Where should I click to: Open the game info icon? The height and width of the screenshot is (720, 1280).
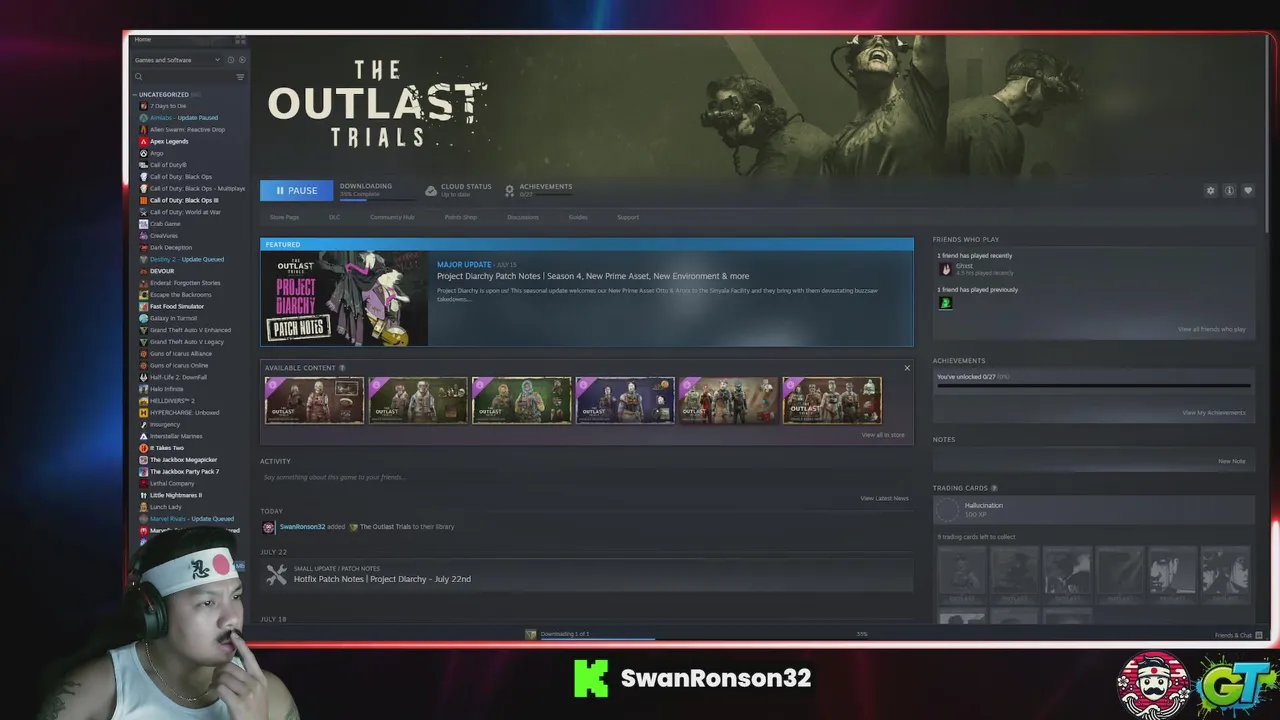pos(1229,190)
